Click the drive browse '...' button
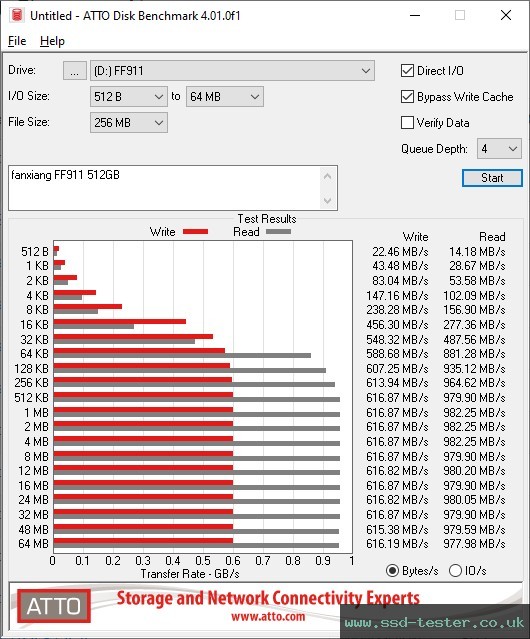Viewport: 530px width, 639px height. point(75,71)
